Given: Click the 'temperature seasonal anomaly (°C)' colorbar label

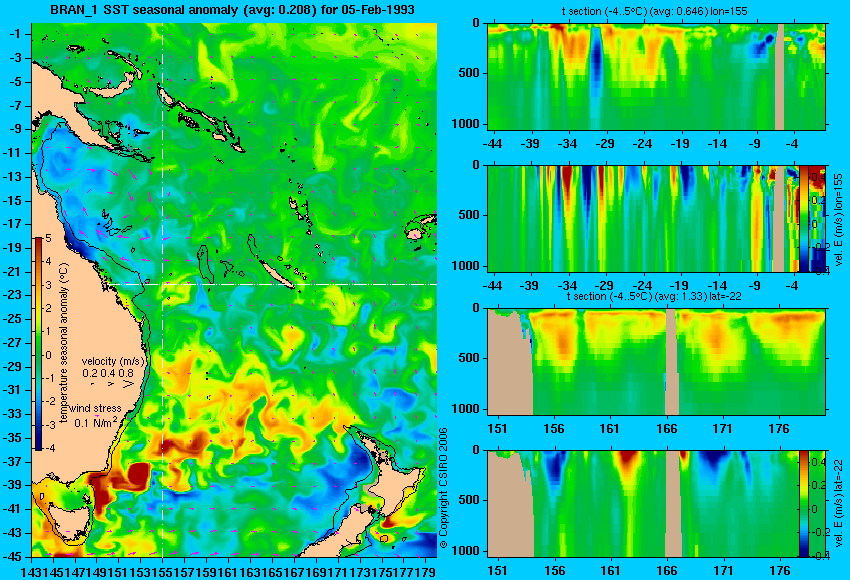Looking at the screenshot, I should point(63,344).
